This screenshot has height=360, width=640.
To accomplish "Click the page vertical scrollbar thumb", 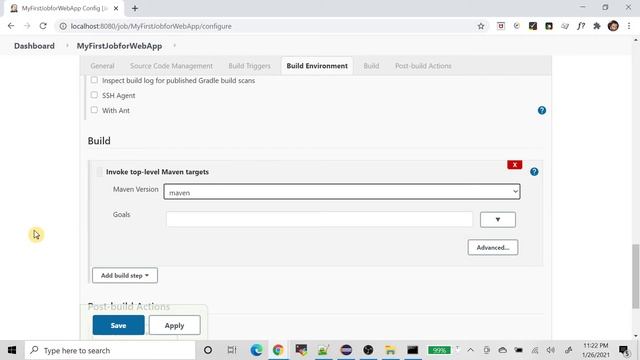I will pyautogui.click(x=636, y=276).
